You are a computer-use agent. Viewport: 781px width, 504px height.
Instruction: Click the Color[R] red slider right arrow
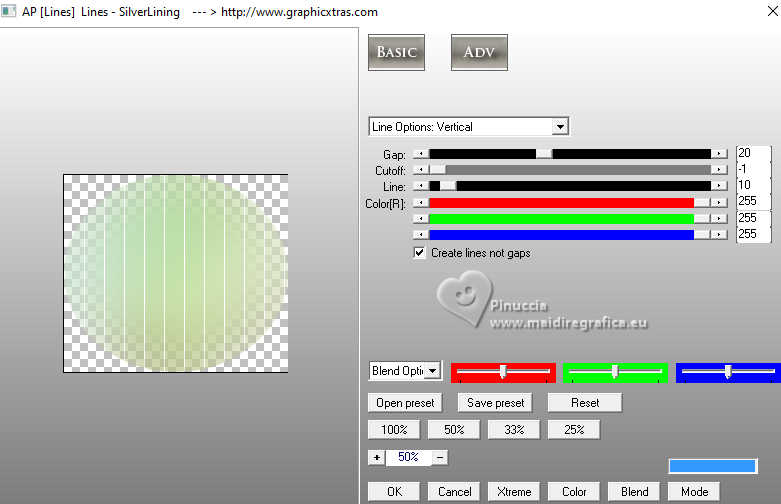719,203
